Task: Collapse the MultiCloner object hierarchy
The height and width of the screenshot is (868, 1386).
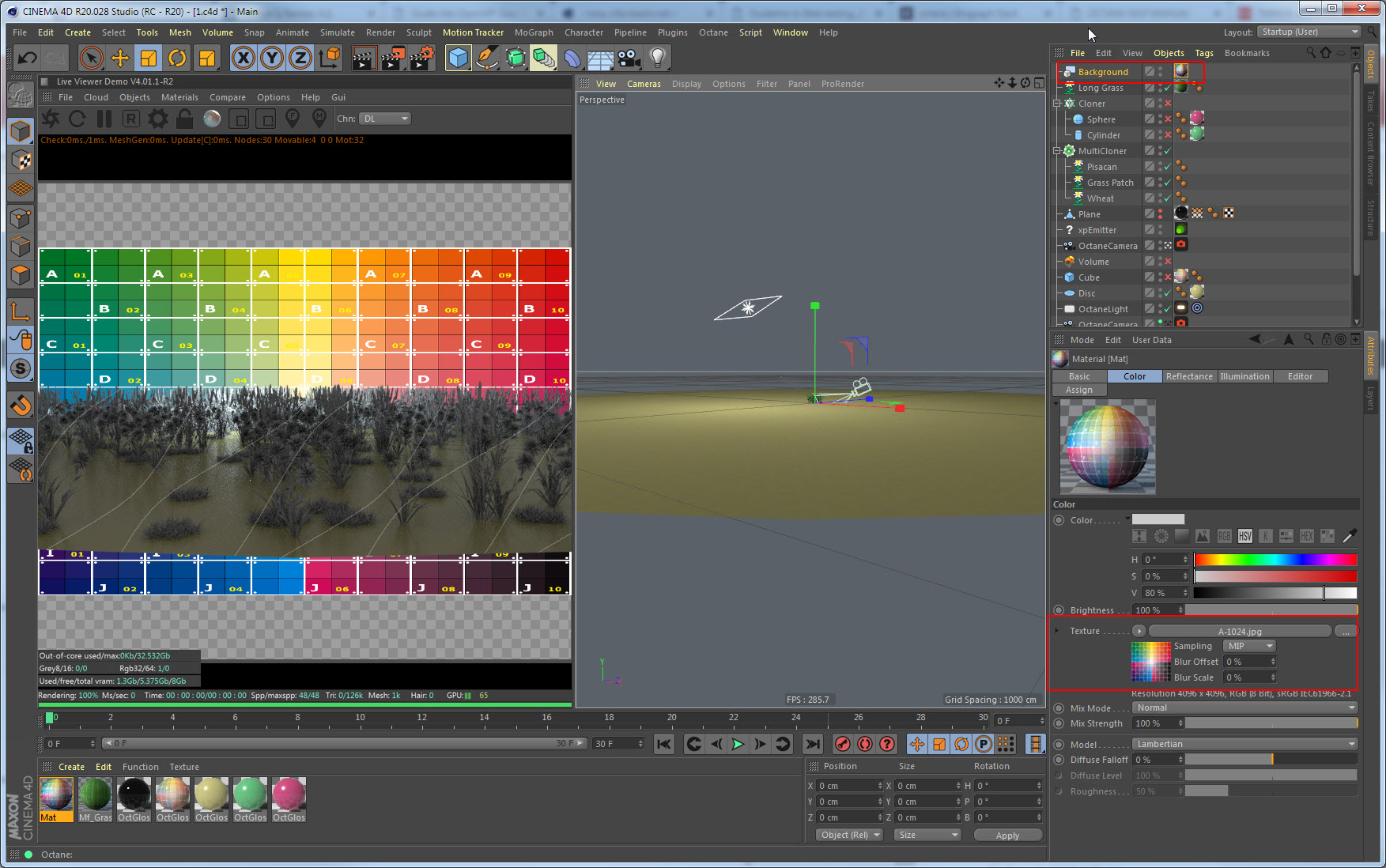Action: pos(1057,151)
